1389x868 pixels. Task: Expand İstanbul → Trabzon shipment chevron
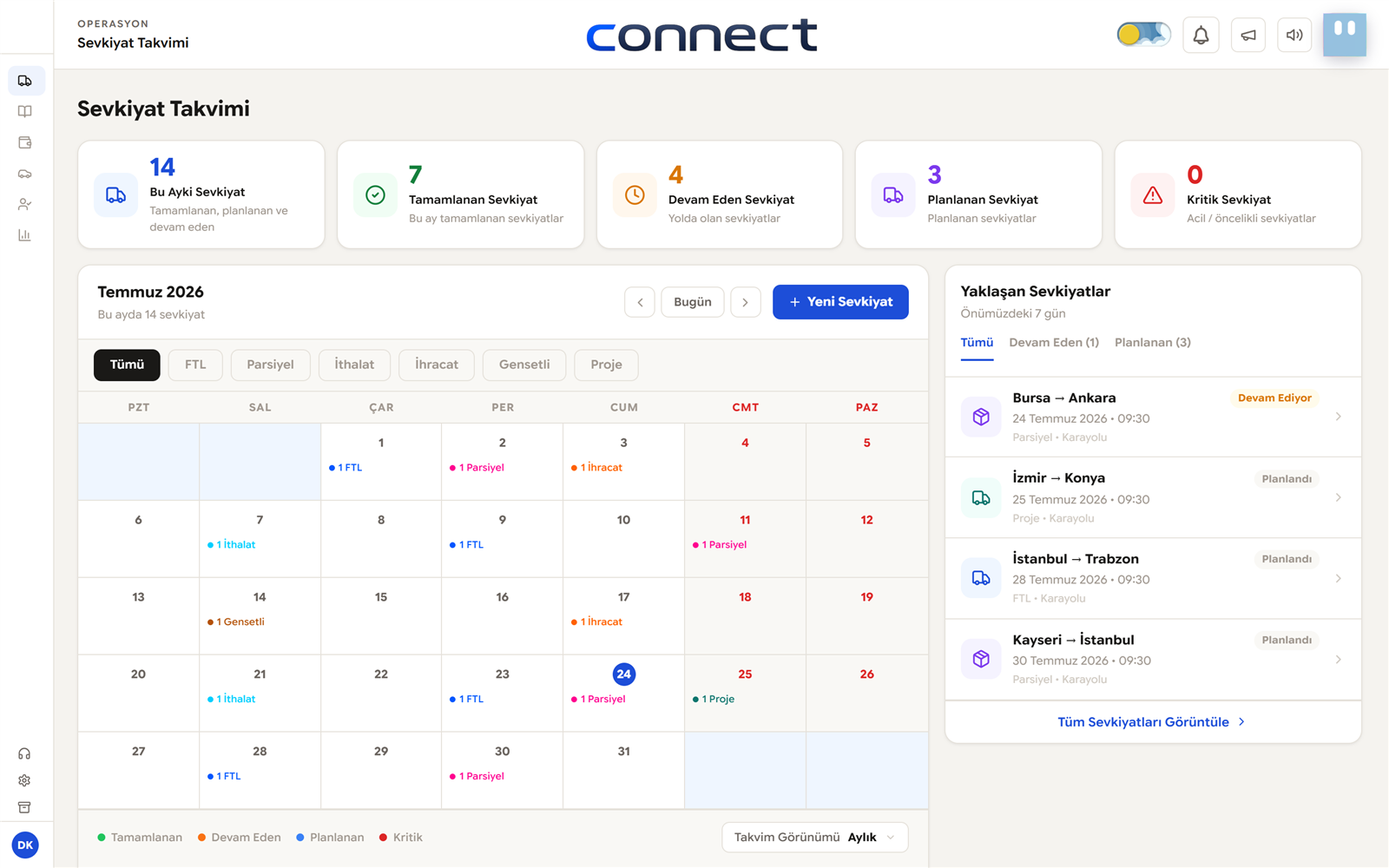[1339, 578]
